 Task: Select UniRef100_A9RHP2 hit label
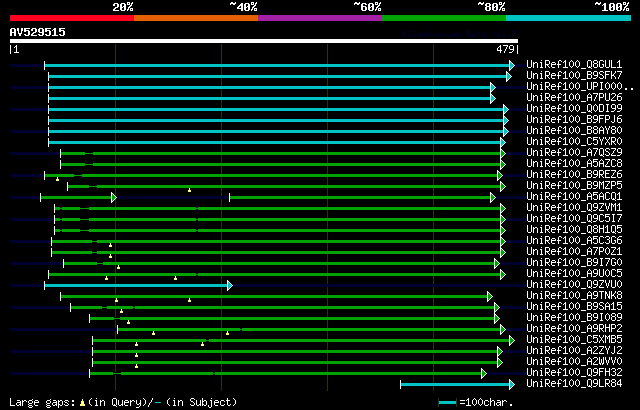574,329
